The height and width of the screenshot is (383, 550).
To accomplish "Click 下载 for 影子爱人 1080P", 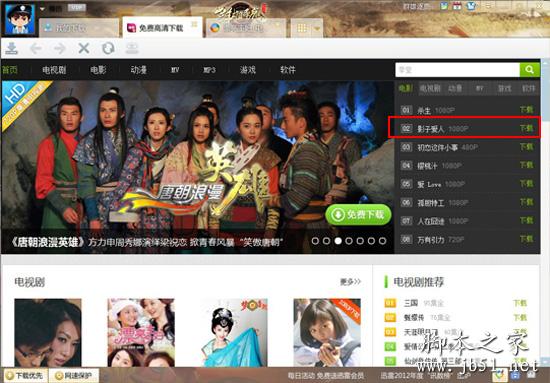I will tap(526, 128).
